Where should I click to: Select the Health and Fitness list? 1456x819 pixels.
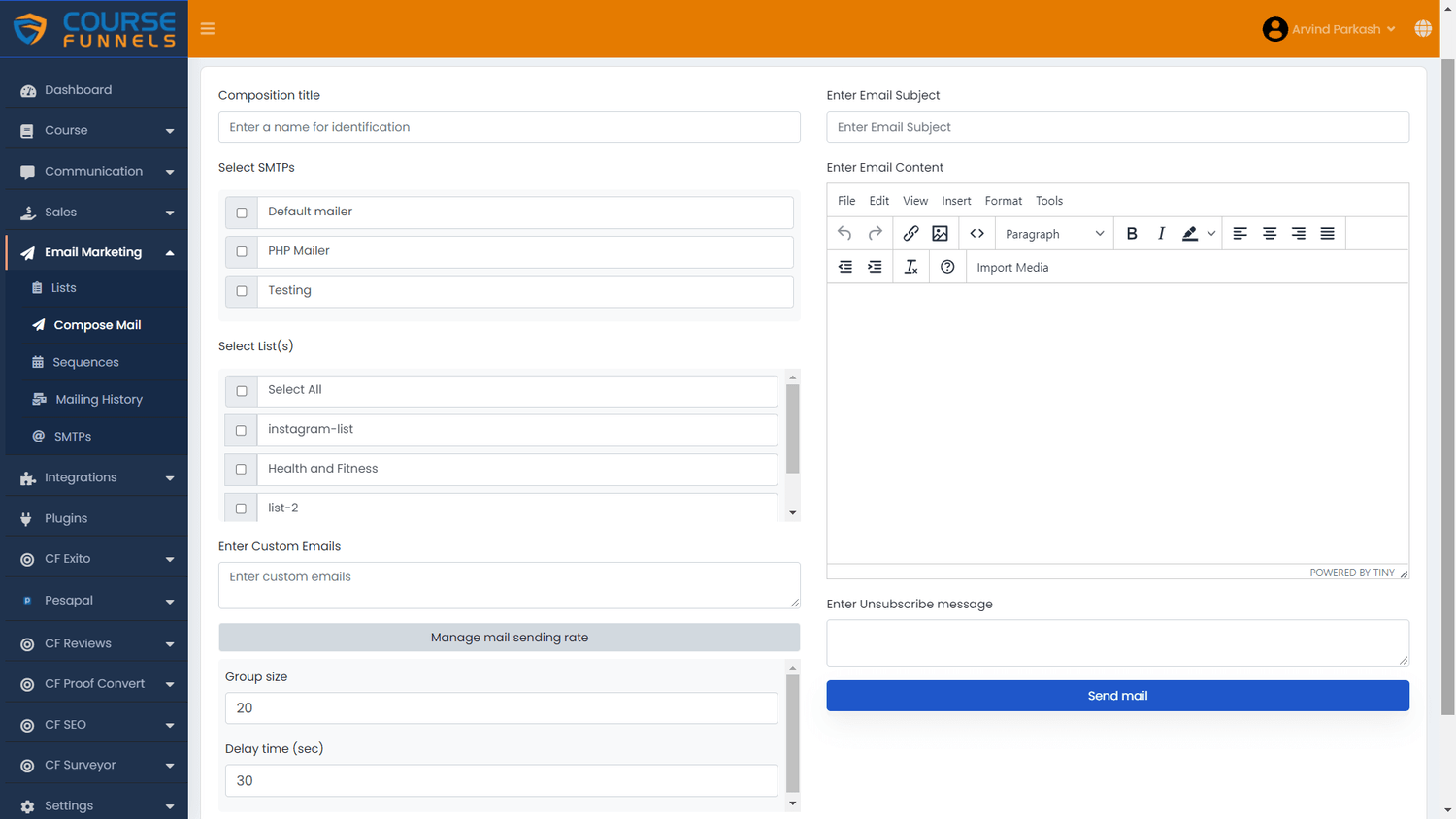(241, 469)
